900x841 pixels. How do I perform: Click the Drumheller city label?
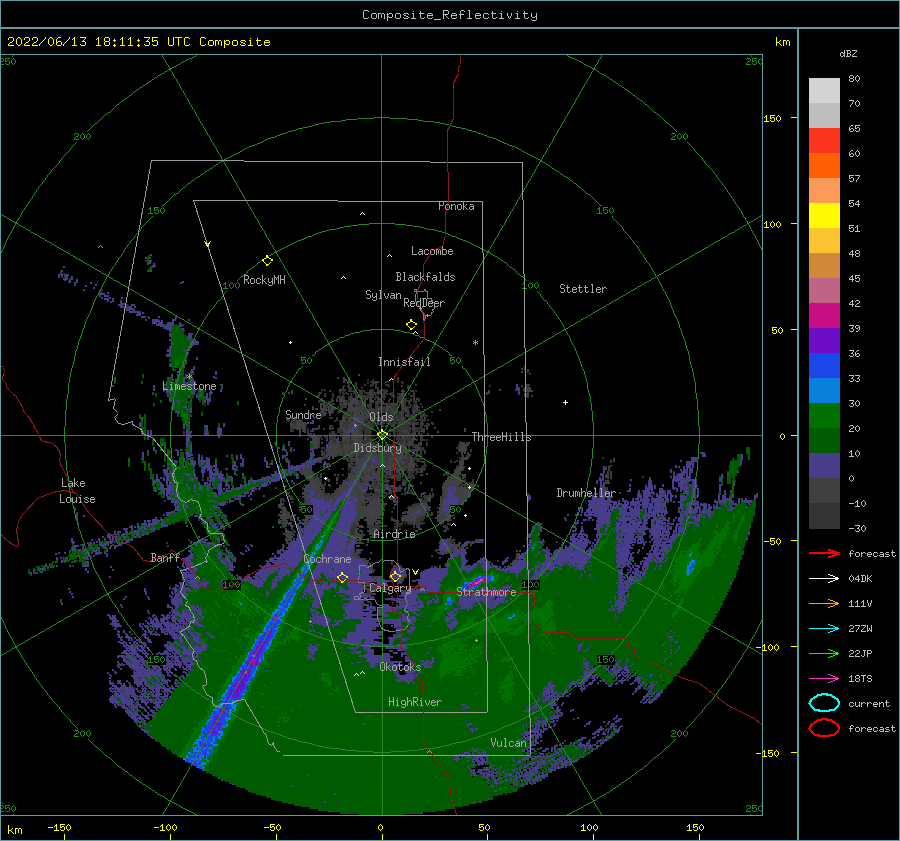click(586, 493)
